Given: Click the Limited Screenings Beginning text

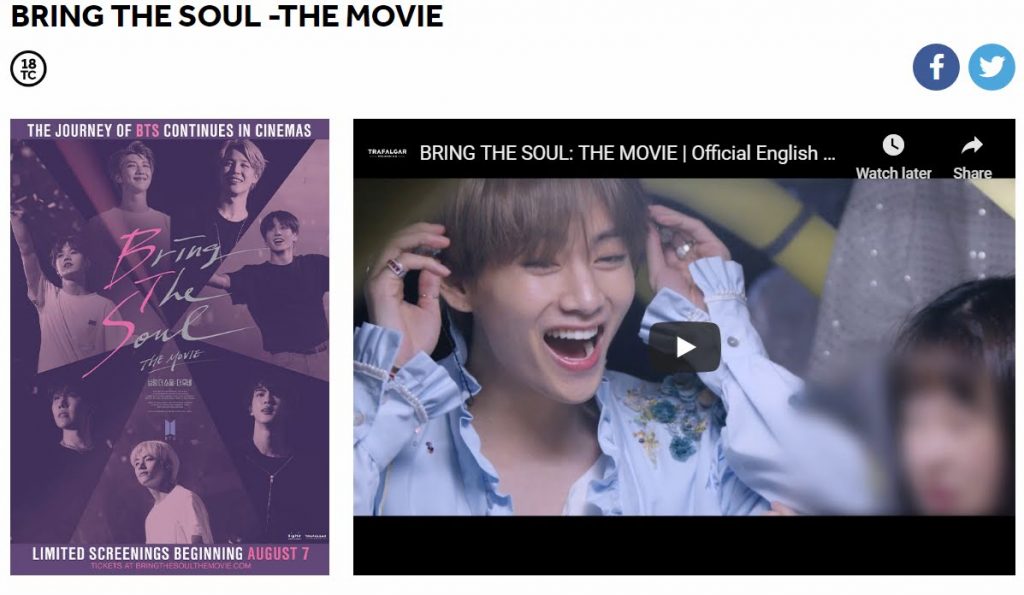Looking at the screenshot, I should (x=138, y=553).
